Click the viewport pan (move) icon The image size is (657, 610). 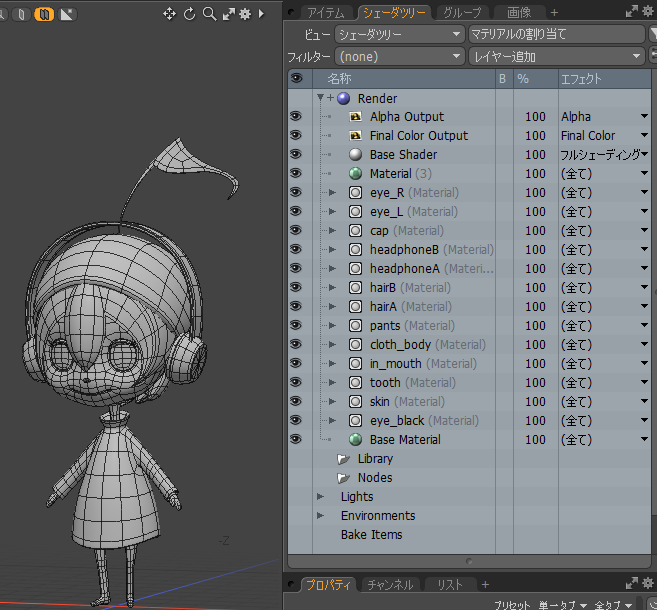coord(169,14)
